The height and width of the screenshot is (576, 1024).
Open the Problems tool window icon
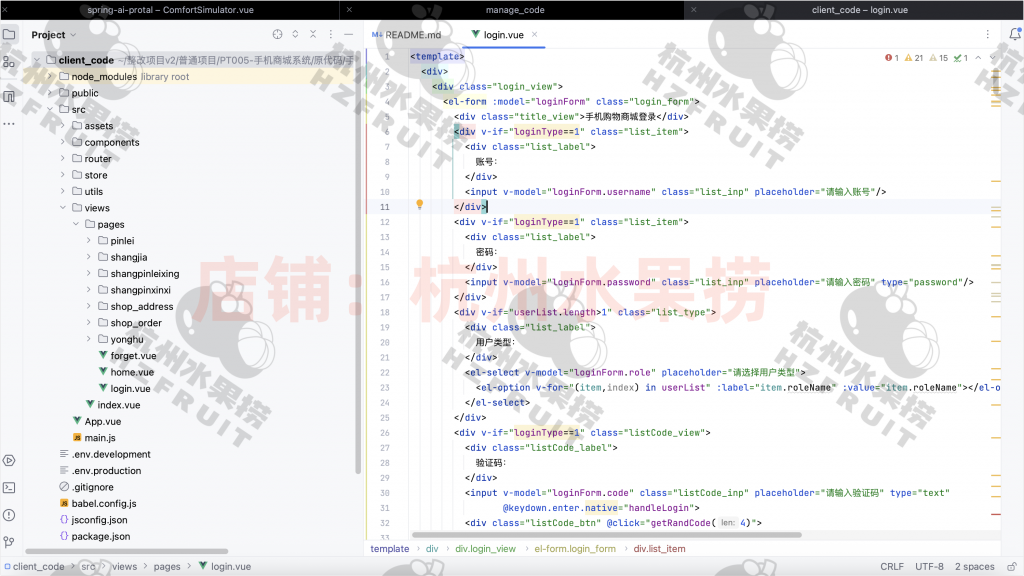(x=9, y=514)
